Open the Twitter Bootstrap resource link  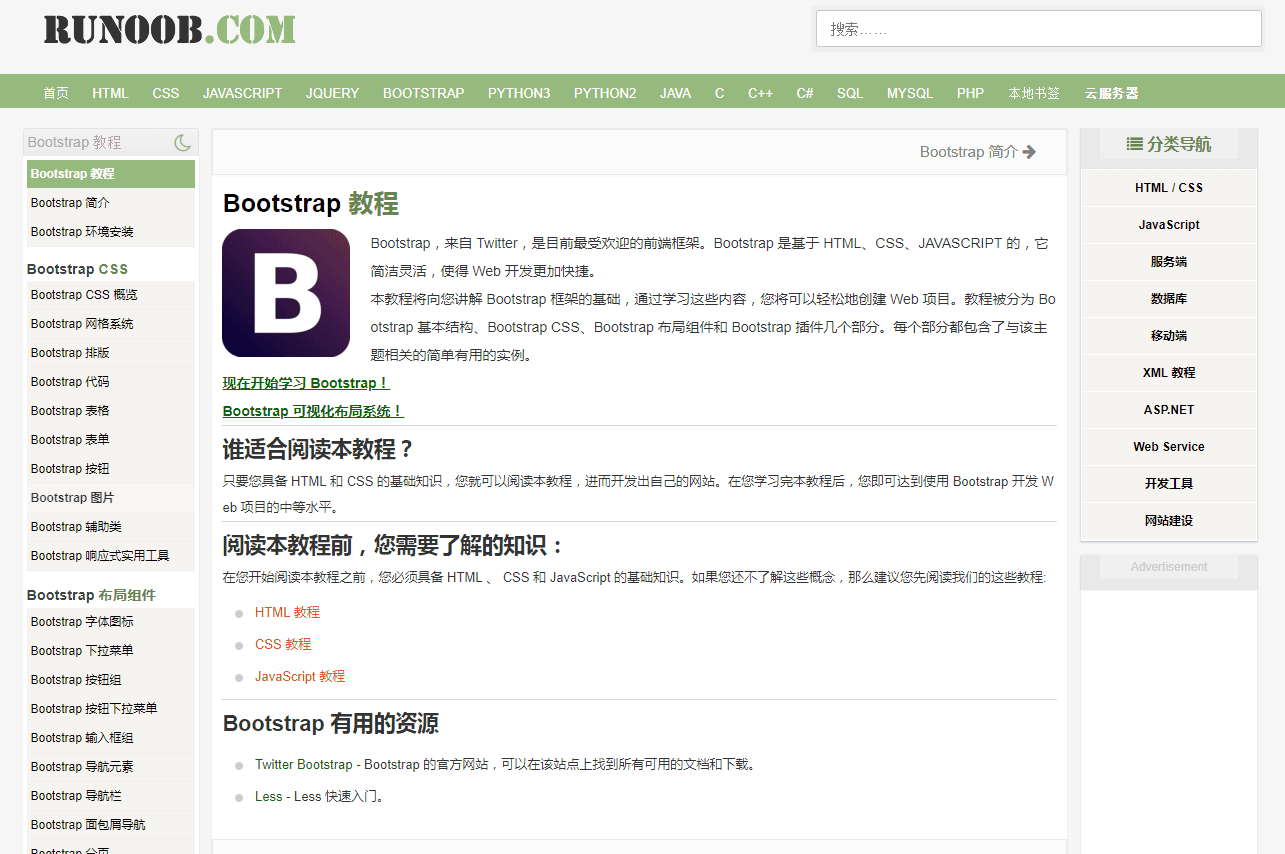pos(303,764)
